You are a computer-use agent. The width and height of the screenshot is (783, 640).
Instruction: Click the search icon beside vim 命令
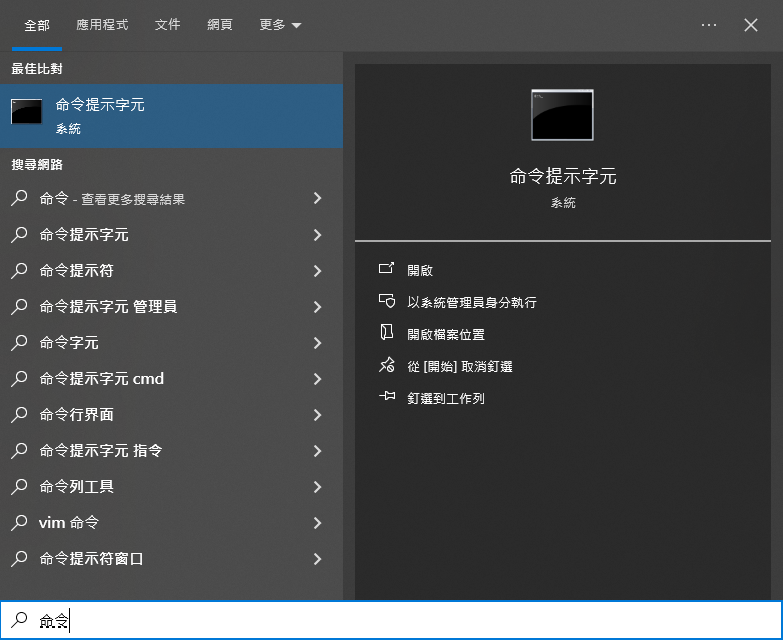(x=19, y=523)
